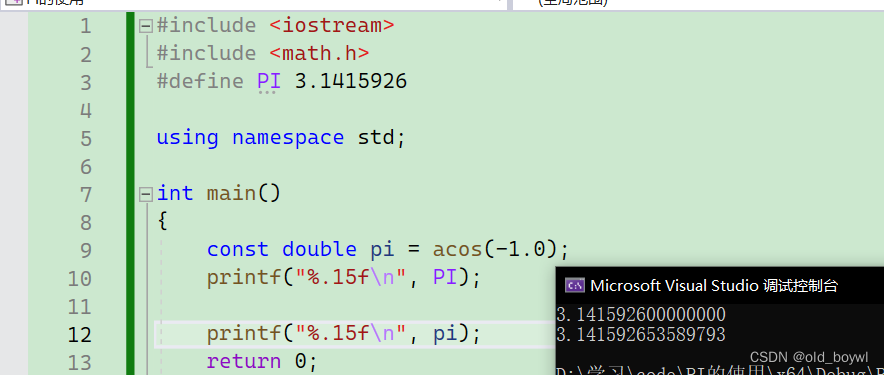Click the 'int' keyword on line 7
Viewport: 884px width, 375px height.
point(175,193)
